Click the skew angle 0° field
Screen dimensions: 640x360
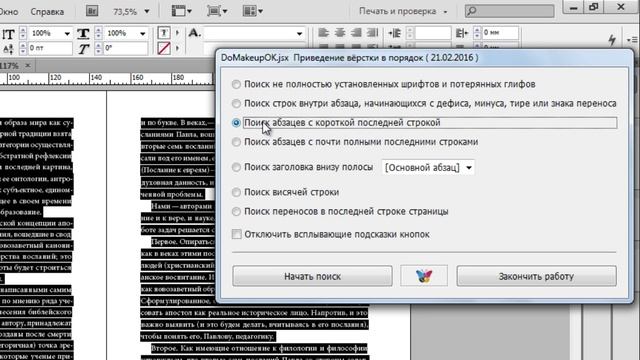pyautogui.click(x=125, y=49)
